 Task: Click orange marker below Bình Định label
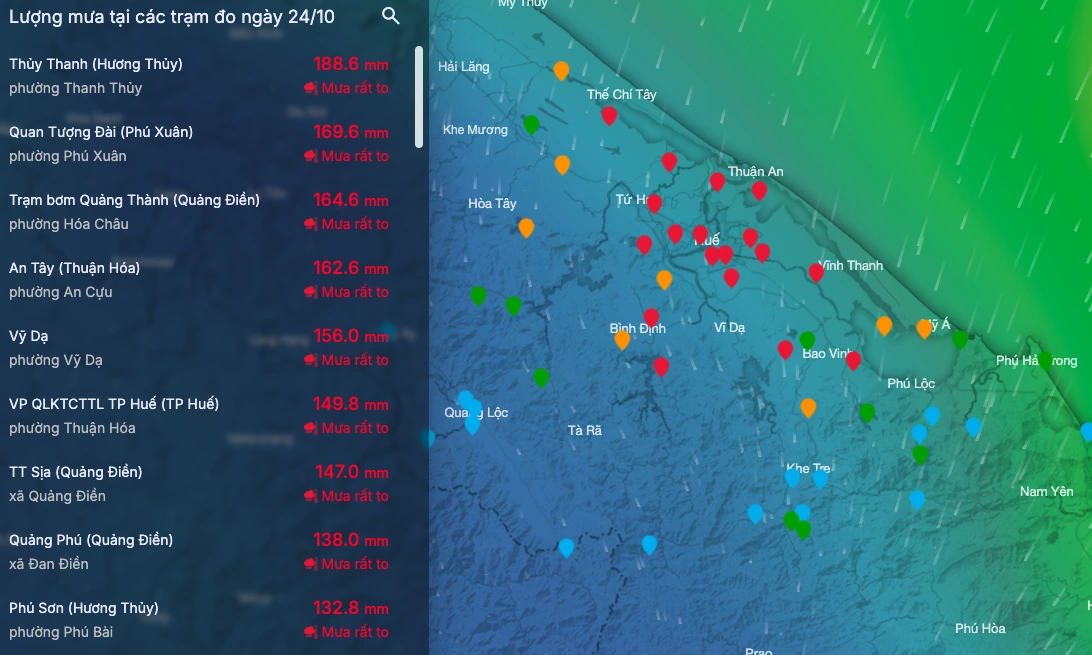click(x=622, y=340)
